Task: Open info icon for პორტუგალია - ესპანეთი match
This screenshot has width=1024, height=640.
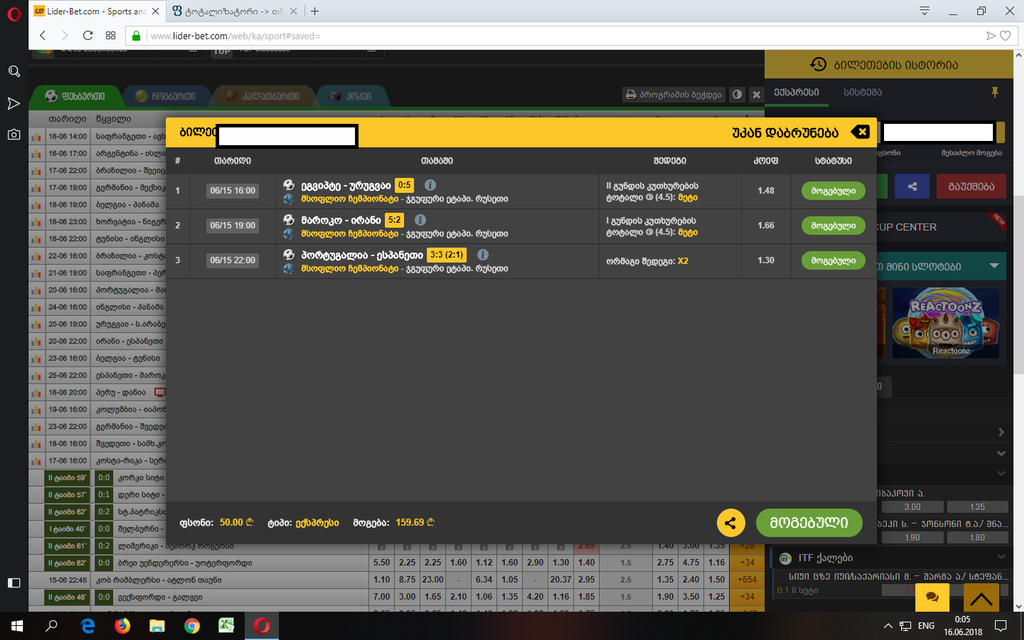Action: click(483, 255)
